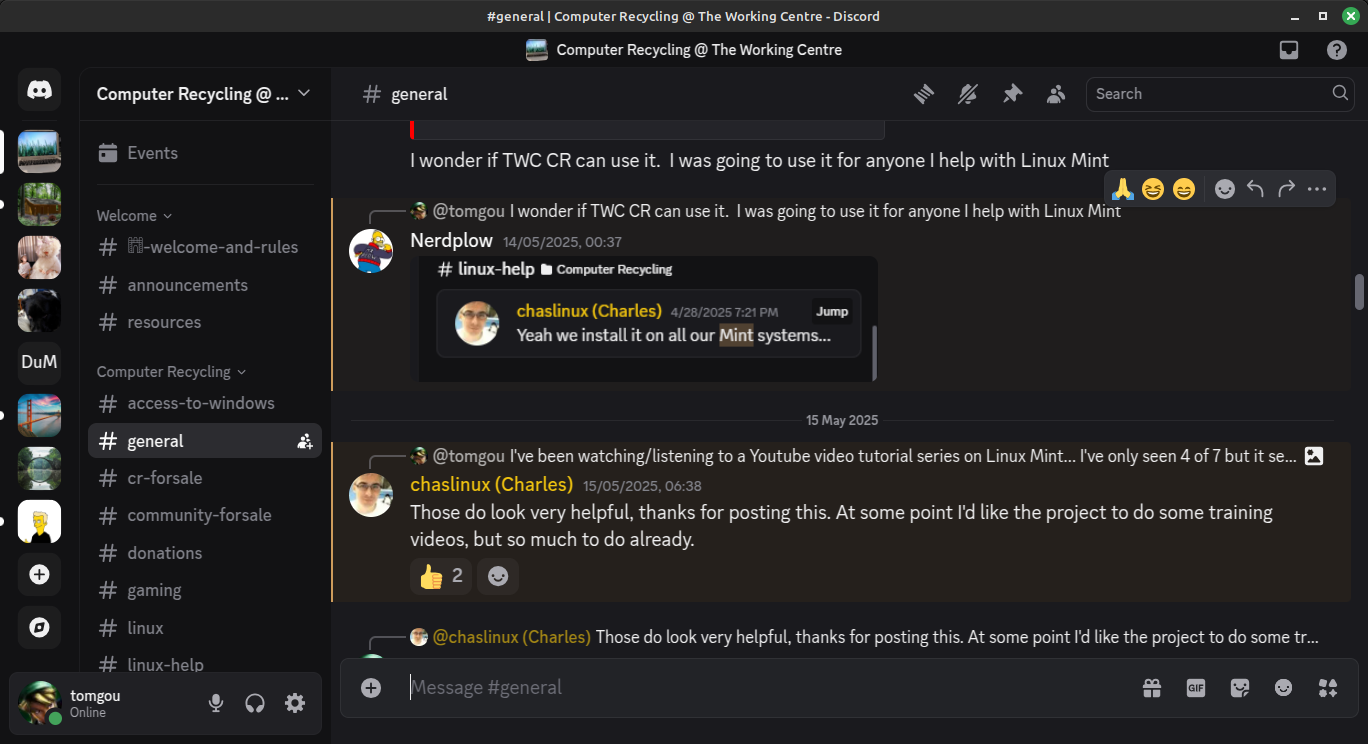Click the Search field

point(1210,94)
